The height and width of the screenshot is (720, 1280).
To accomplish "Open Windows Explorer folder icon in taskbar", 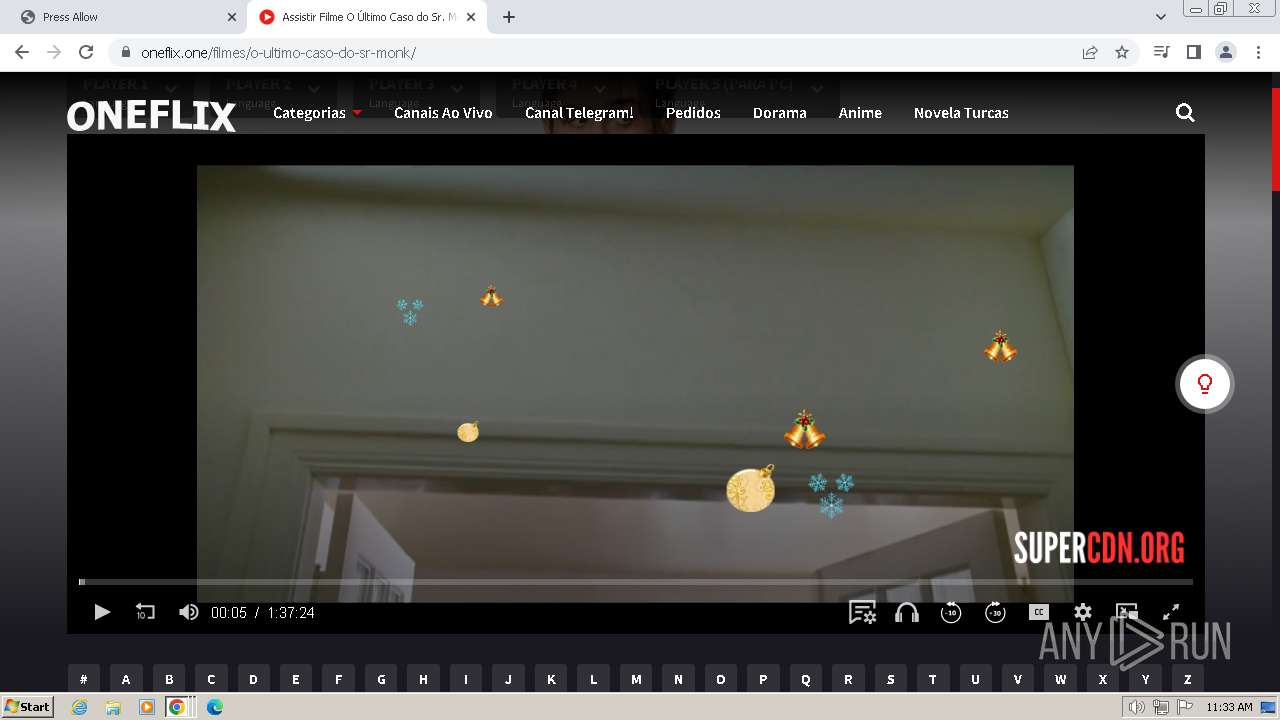I will (113, 707).
